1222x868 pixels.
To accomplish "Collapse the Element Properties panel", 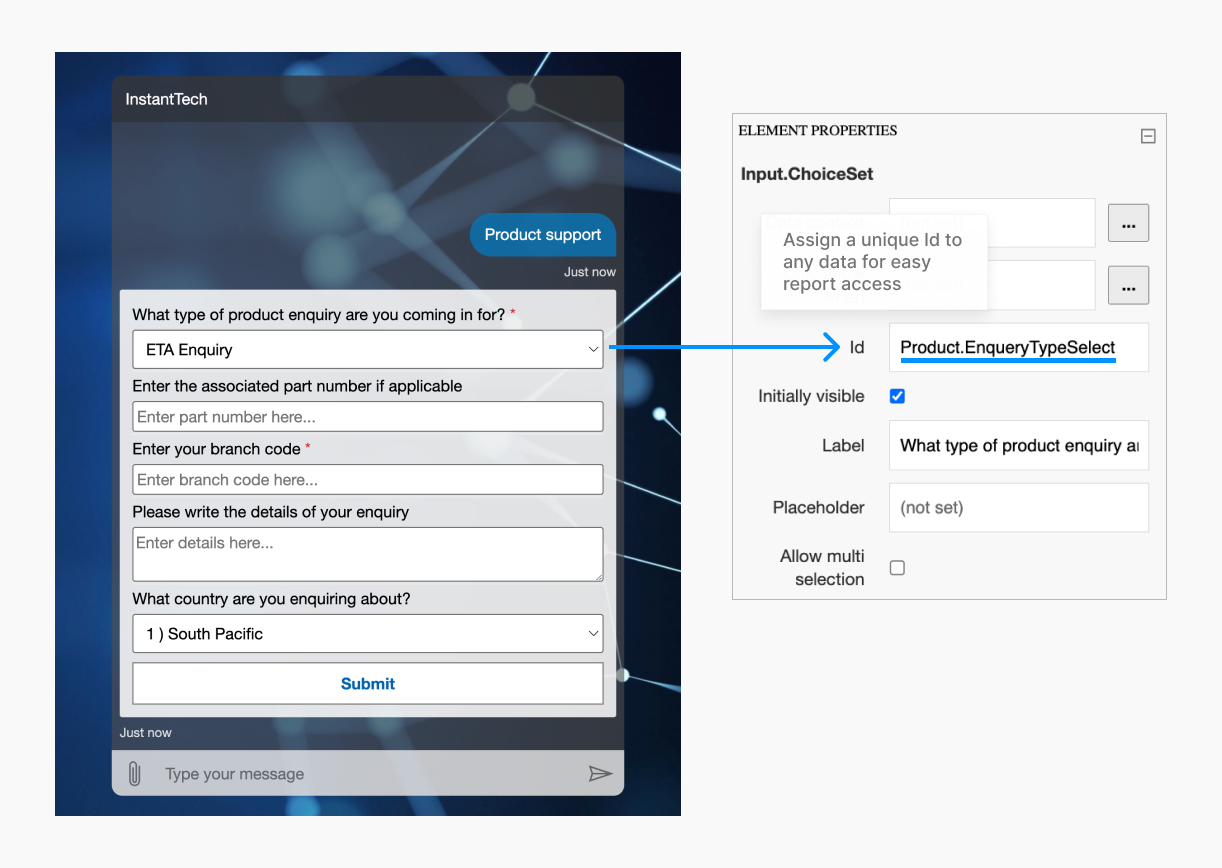I will tap(1148, 136).
